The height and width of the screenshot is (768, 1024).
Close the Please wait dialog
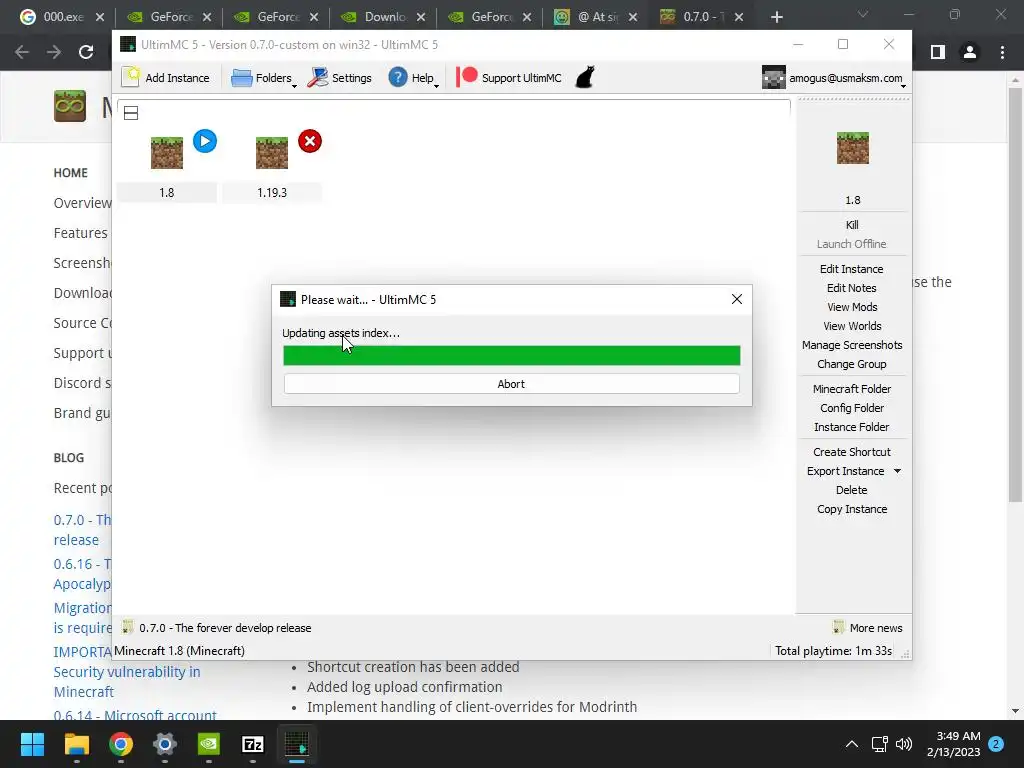click(737, 299)
